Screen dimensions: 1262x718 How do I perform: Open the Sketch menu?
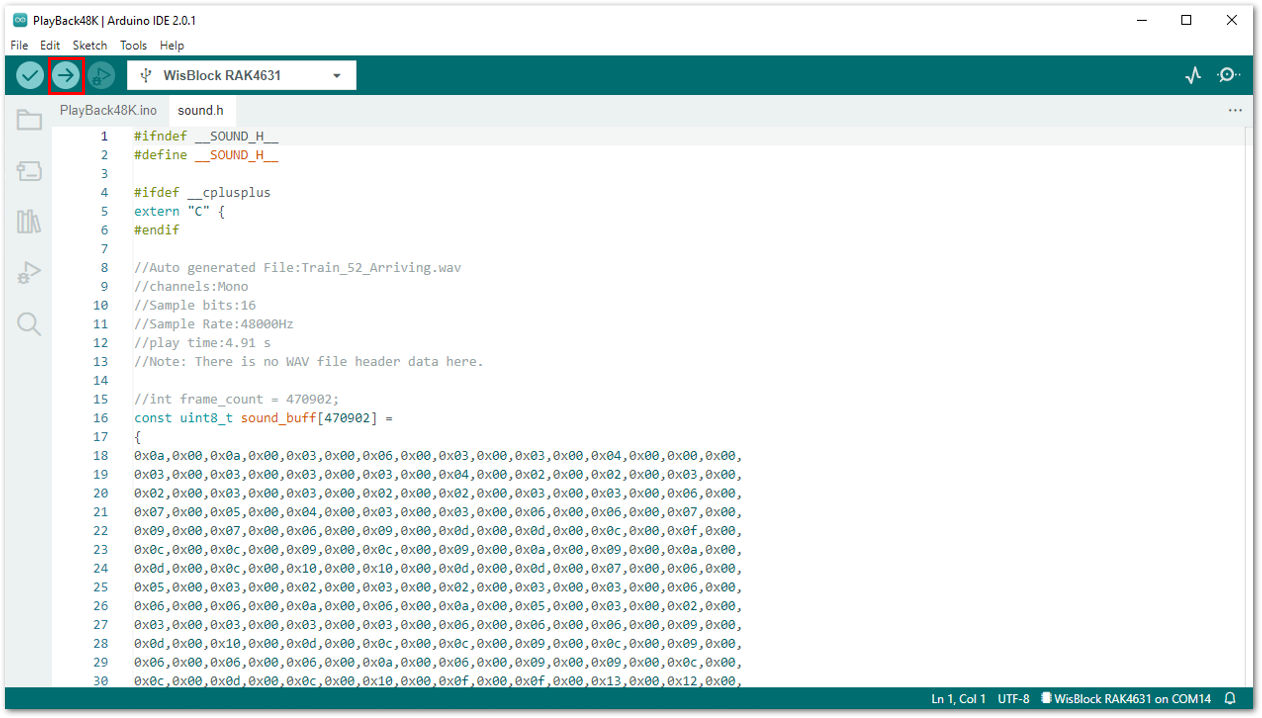pyautogui.click(x=90, y=45)
